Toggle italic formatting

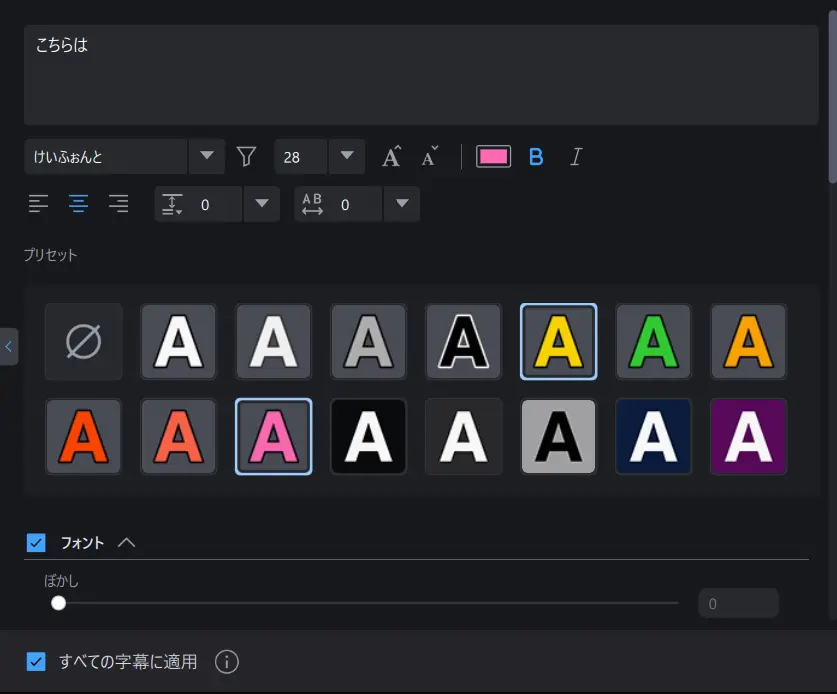click(575, 156)
